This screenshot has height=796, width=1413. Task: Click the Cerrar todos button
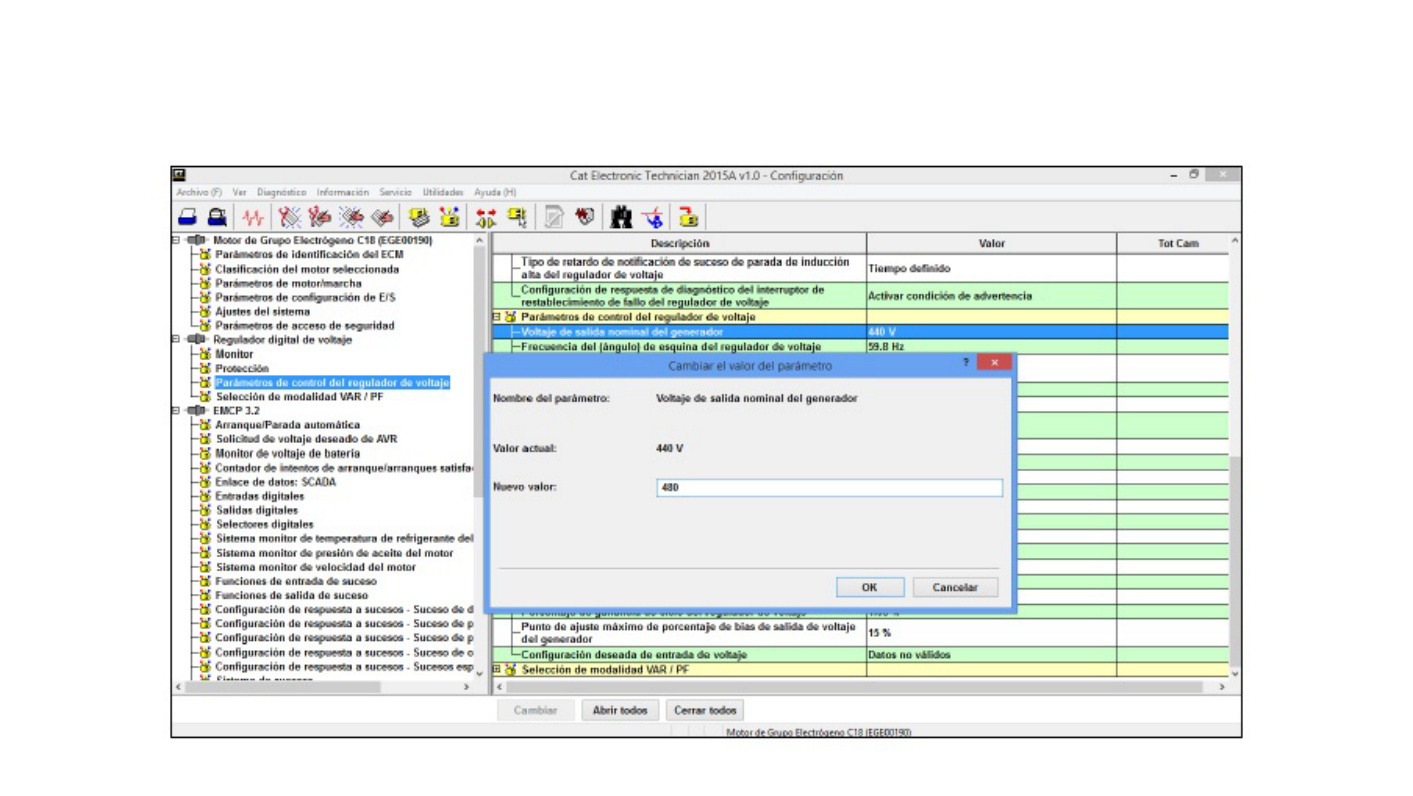(x=705, y=710)
